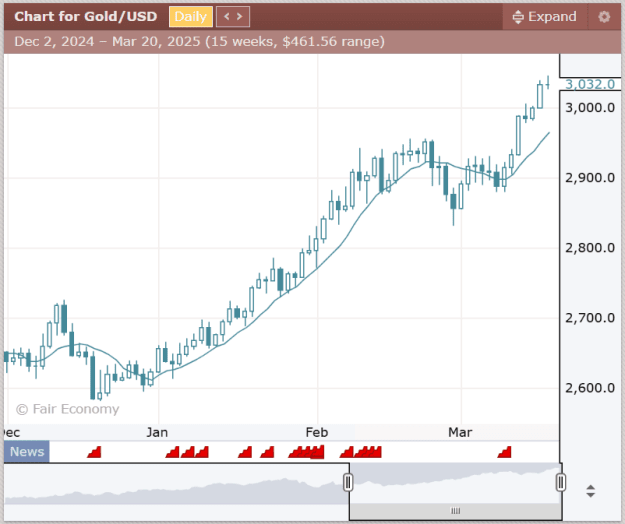Click the 2,600.0 price axis label

(590, 388)
